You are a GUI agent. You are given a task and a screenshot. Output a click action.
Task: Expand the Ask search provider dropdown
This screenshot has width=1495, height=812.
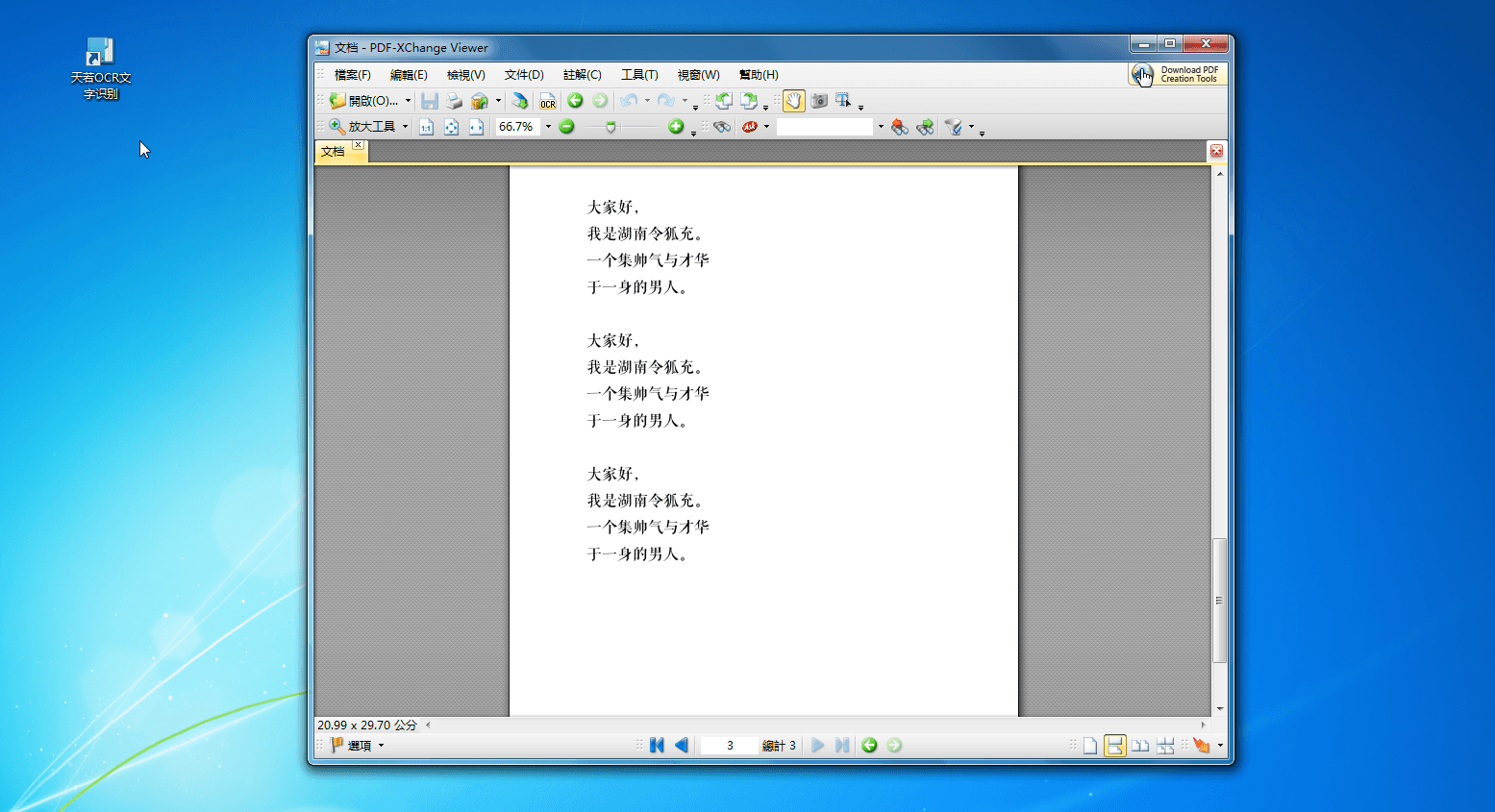coord(766,127)
